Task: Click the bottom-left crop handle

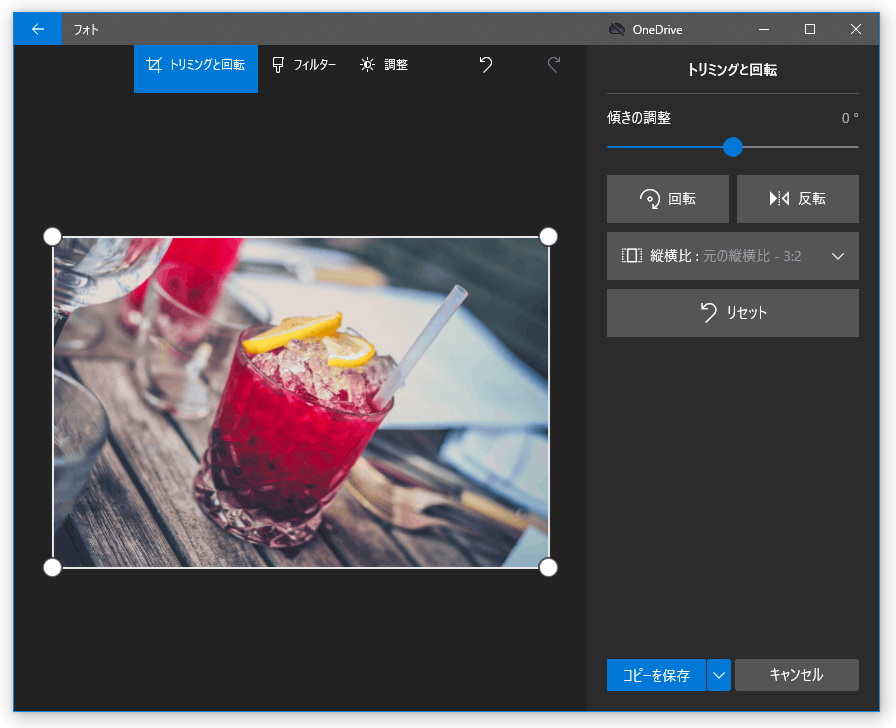Action: click(x=53, y=567)
